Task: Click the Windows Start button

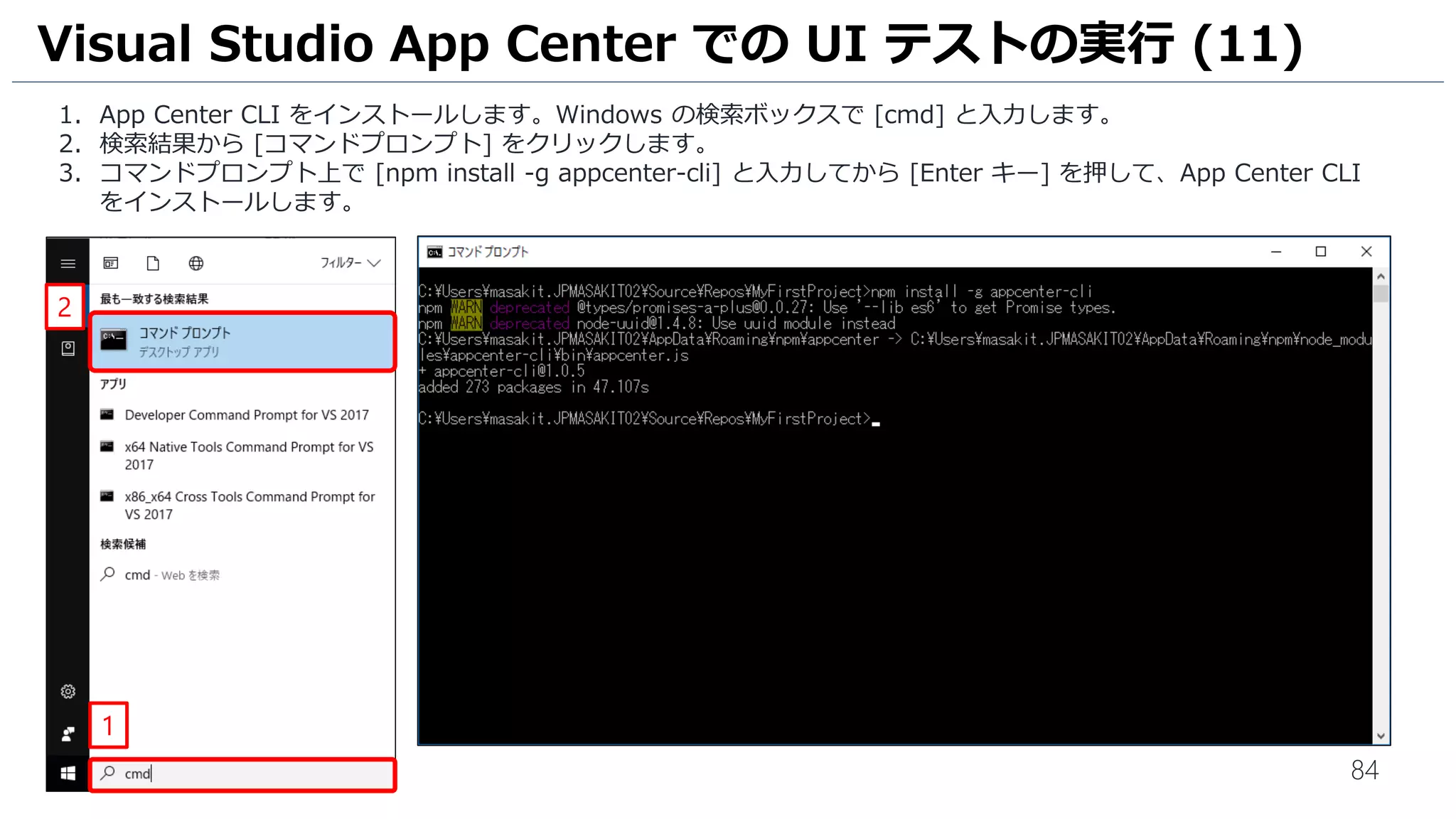Action: 68,773
